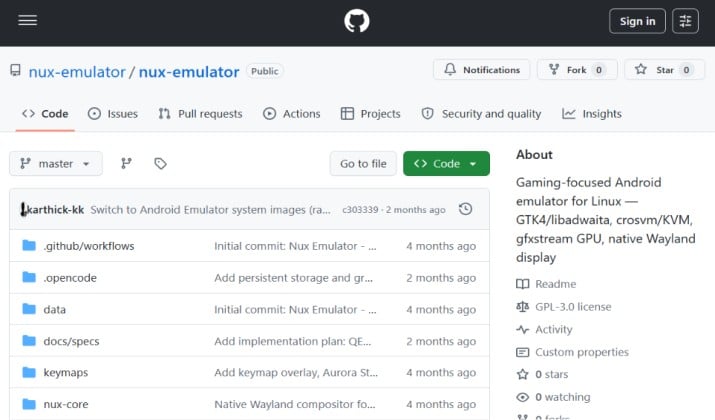Click '4 months ago' in keymaps row

tap(441, 373)
